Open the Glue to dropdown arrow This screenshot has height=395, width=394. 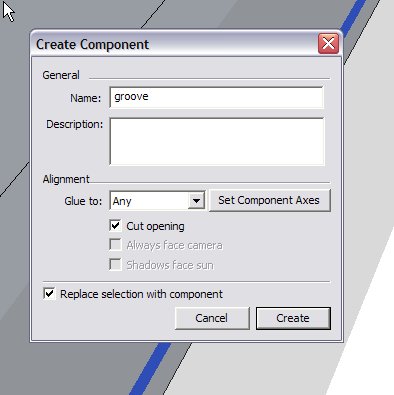click(196, 201)
